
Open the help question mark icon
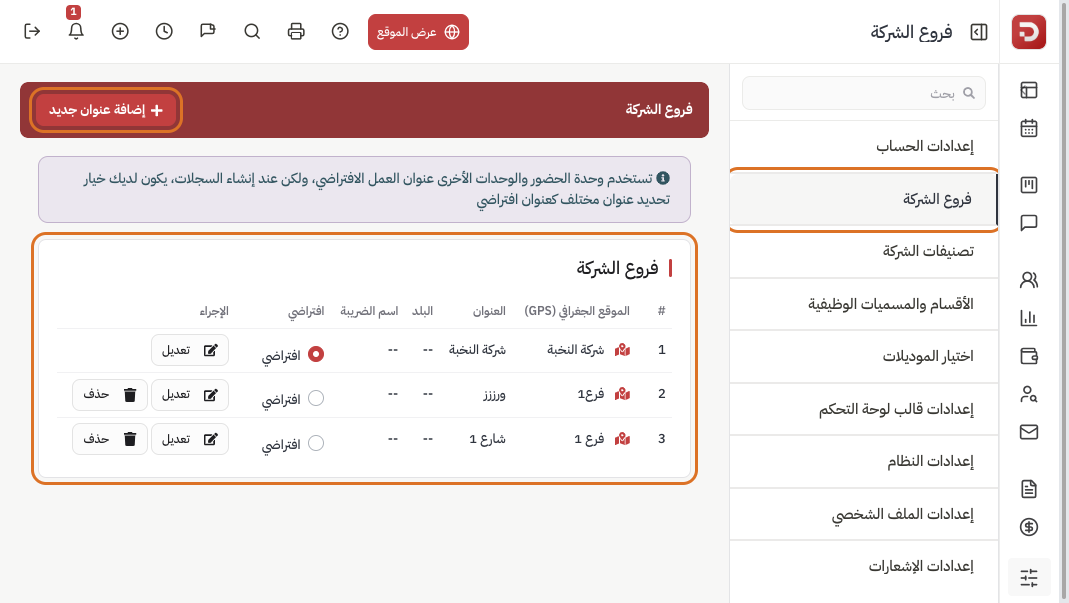tap(340, 31)
